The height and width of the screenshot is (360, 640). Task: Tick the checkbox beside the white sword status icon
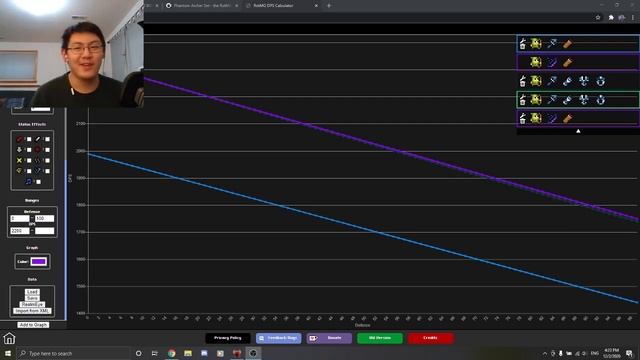coord(47,139)
